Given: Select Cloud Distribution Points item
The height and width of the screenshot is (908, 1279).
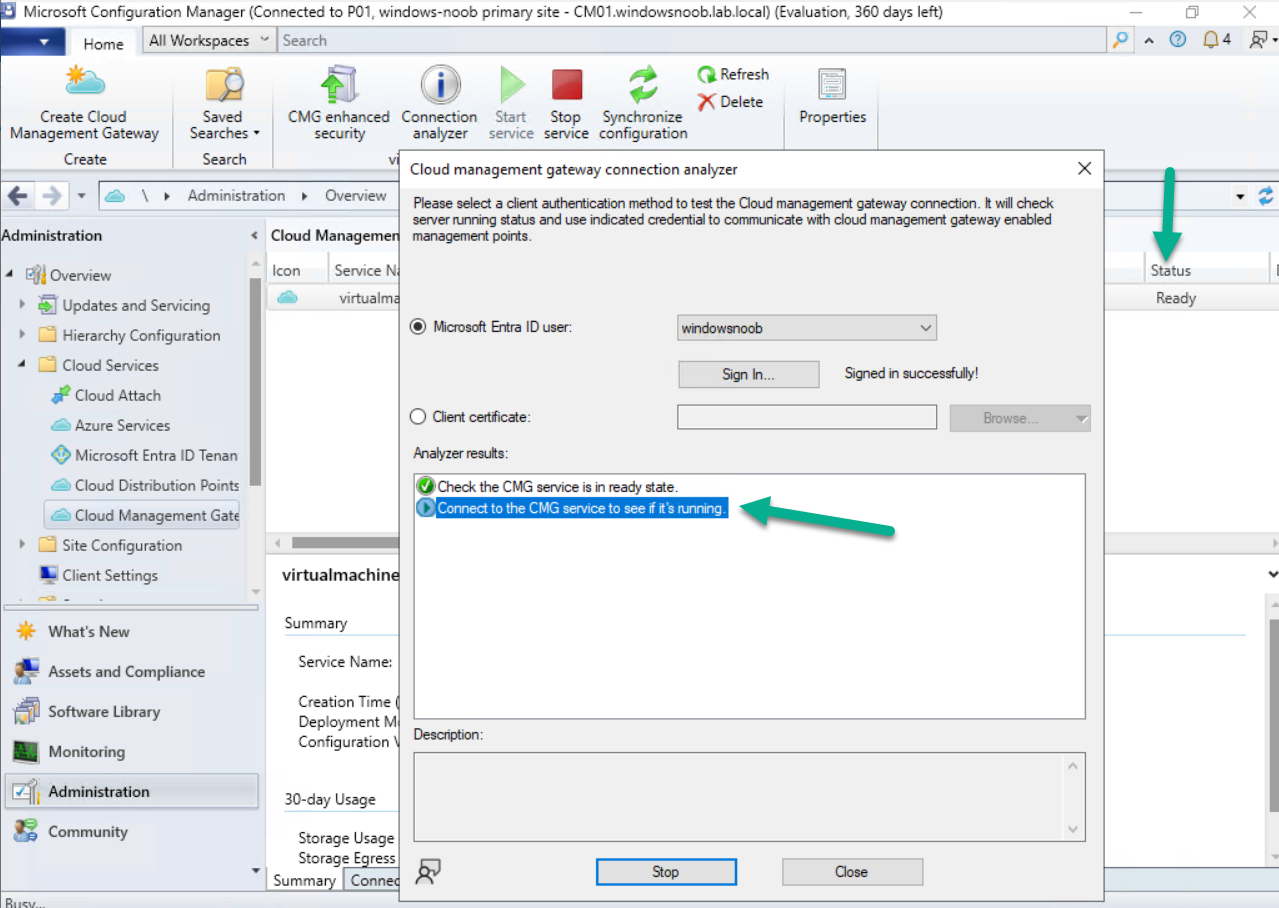Looking at the screenshot, I should coord(145,485).
